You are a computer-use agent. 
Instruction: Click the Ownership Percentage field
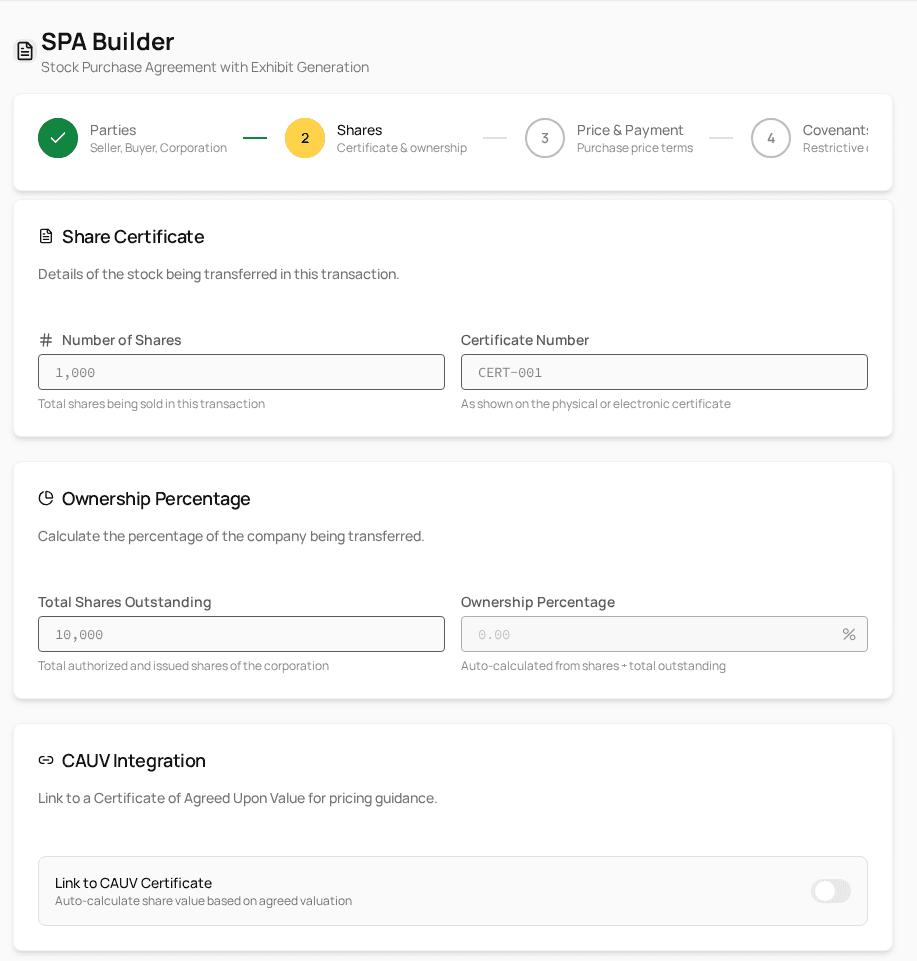pos(650,634)
